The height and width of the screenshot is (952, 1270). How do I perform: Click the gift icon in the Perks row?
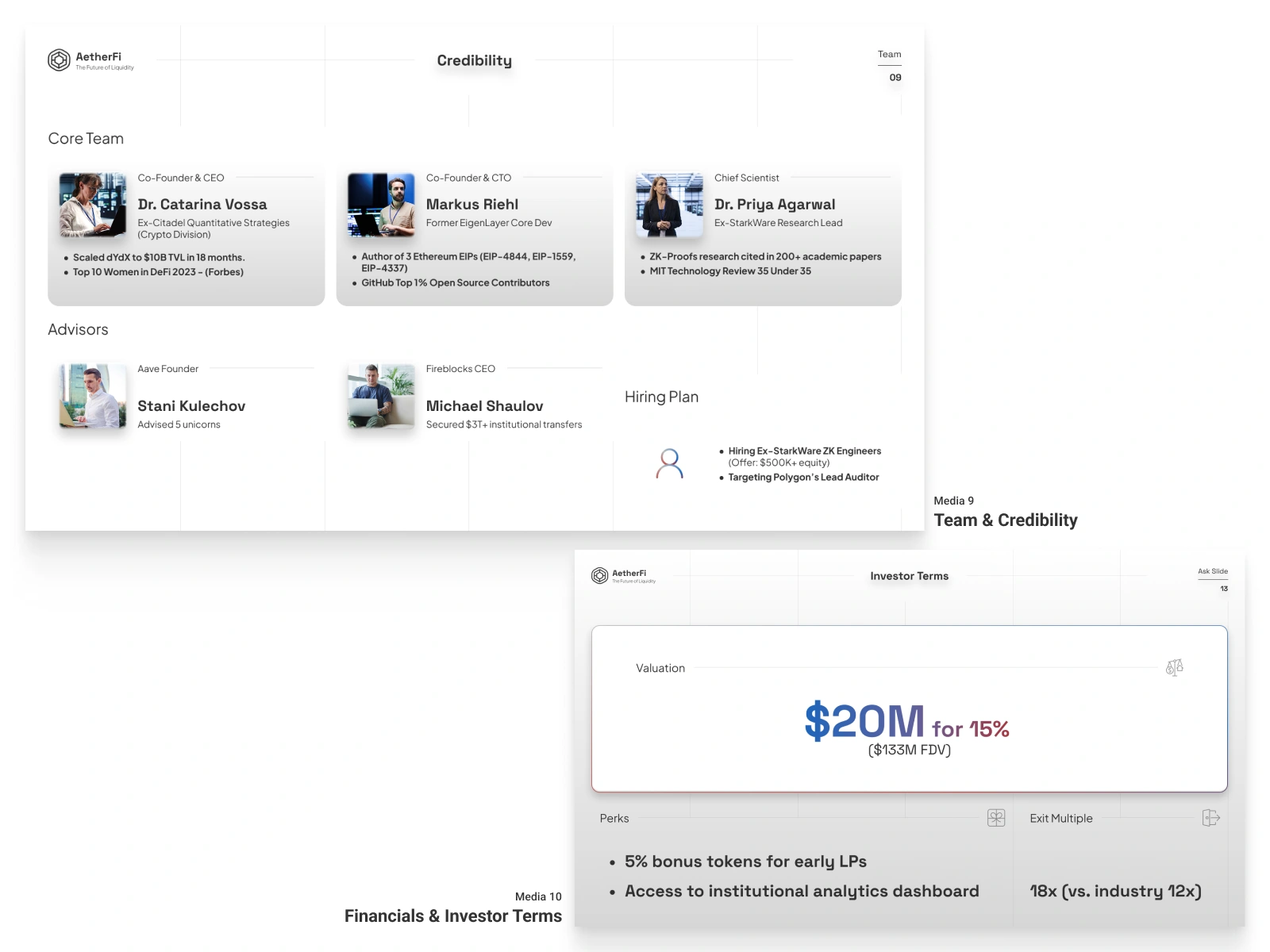click(x=996, y=818)
